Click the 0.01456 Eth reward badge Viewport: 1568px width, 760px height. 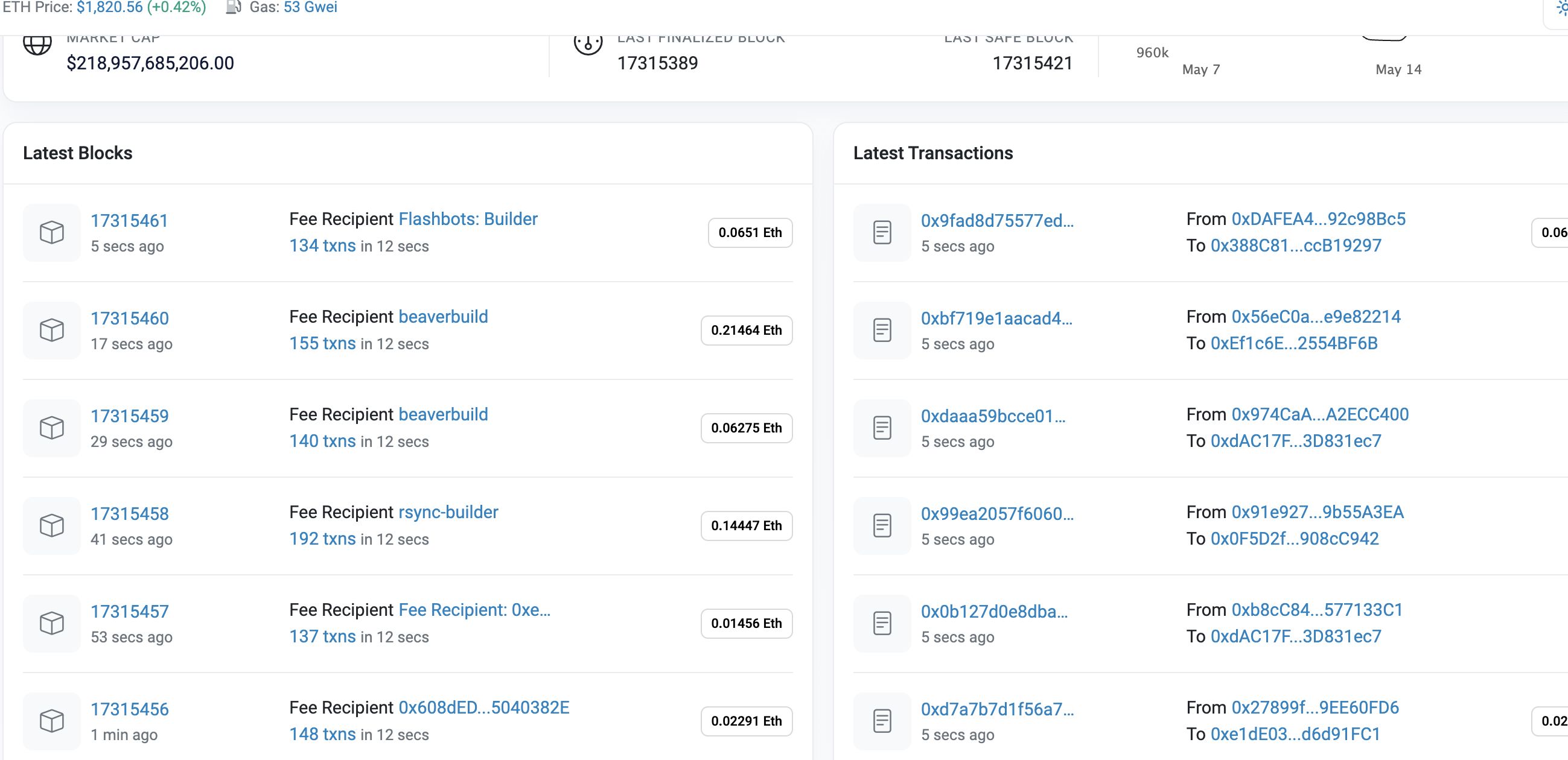pyautogui.click(x=746, y=623)
